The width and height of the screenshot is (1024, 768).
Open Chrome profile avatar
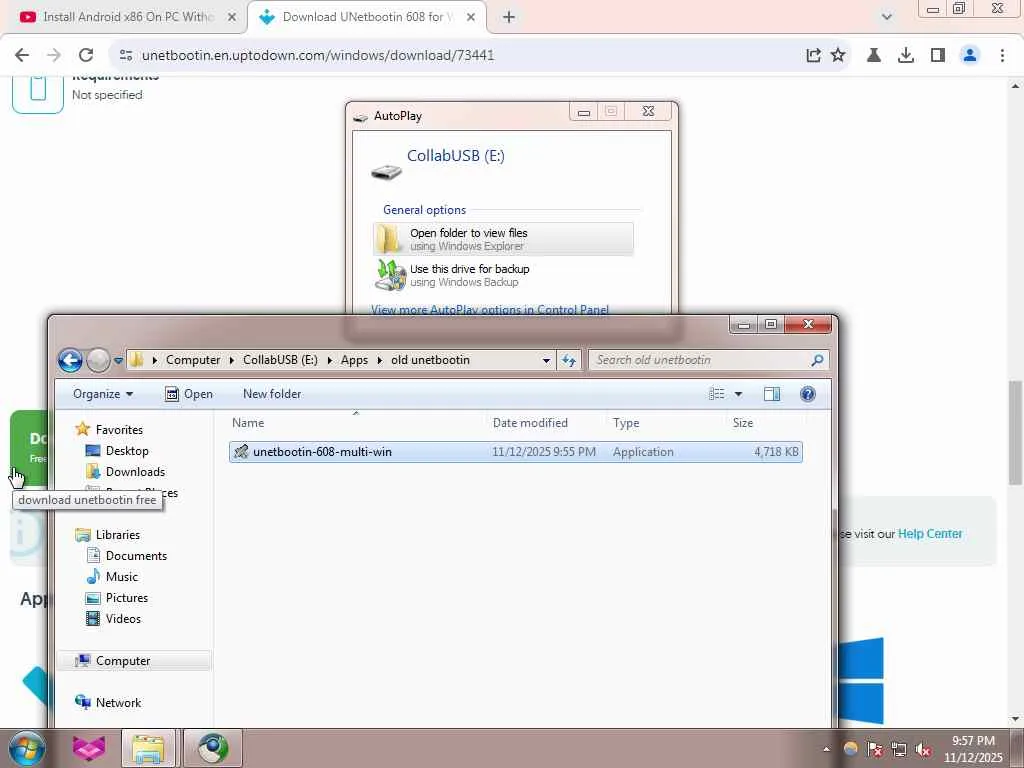970,56
